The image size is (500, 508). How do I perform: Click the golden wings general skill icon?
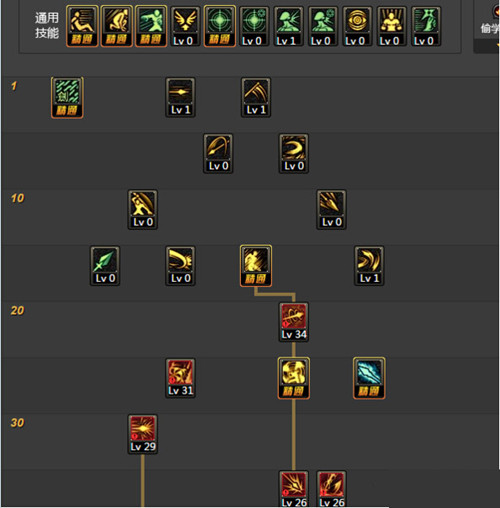coord(185,26)
